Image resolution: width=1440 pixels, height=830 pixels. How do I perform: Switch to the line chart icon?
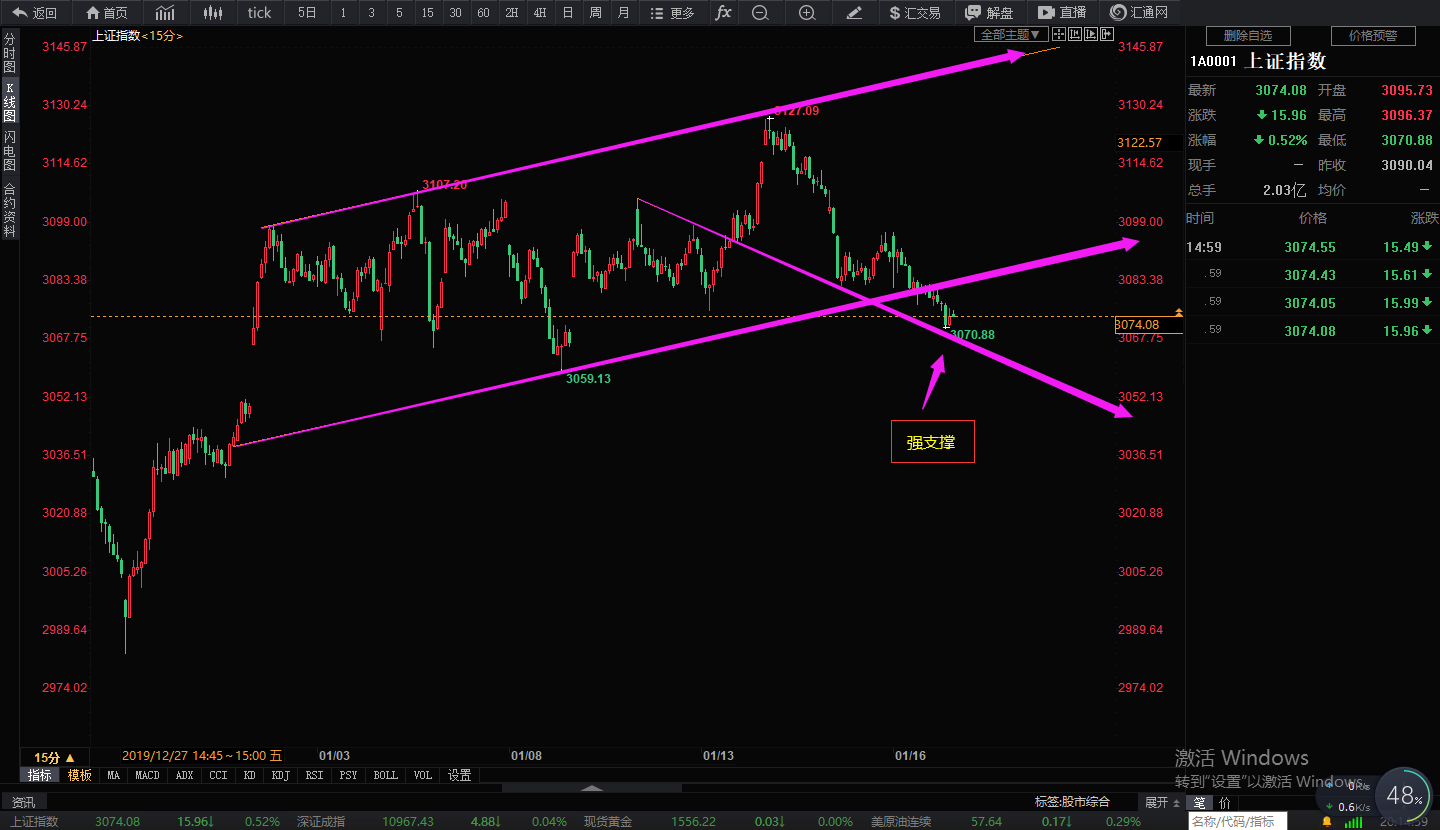point(166,13)
